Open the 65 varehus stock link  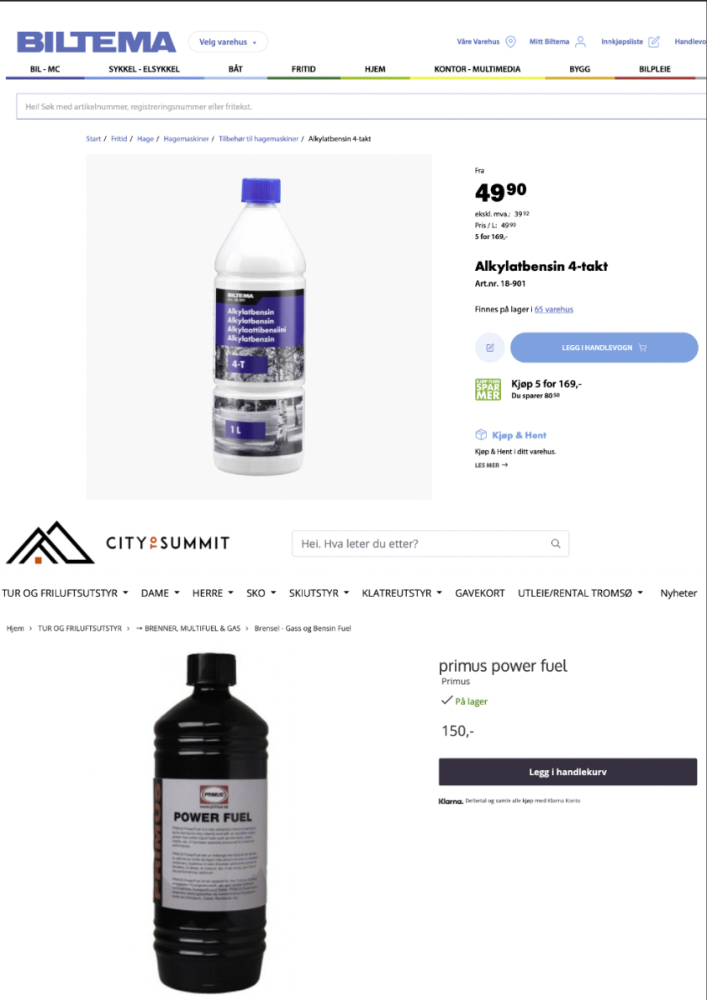[553, 309]
